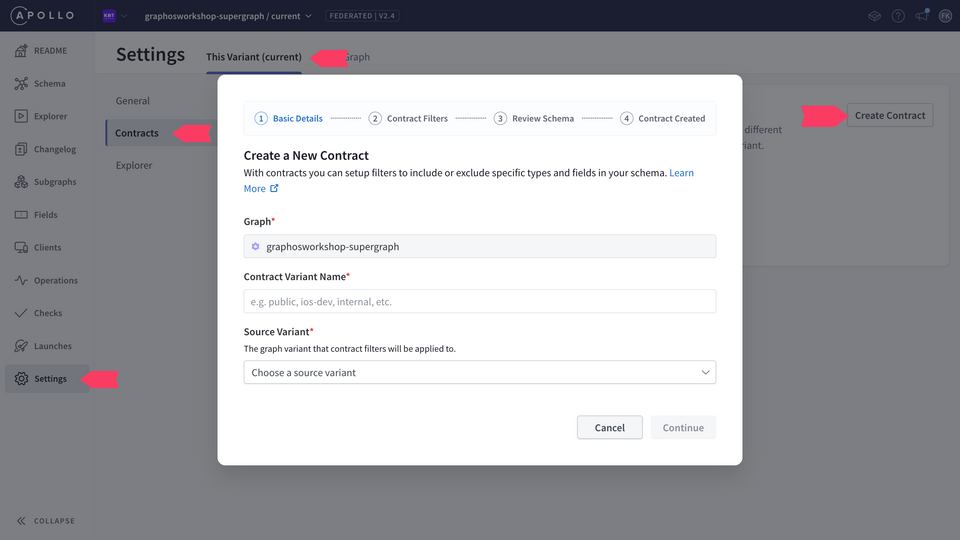Click the graph icon in Graph field
960x540 pixels.
255,246
